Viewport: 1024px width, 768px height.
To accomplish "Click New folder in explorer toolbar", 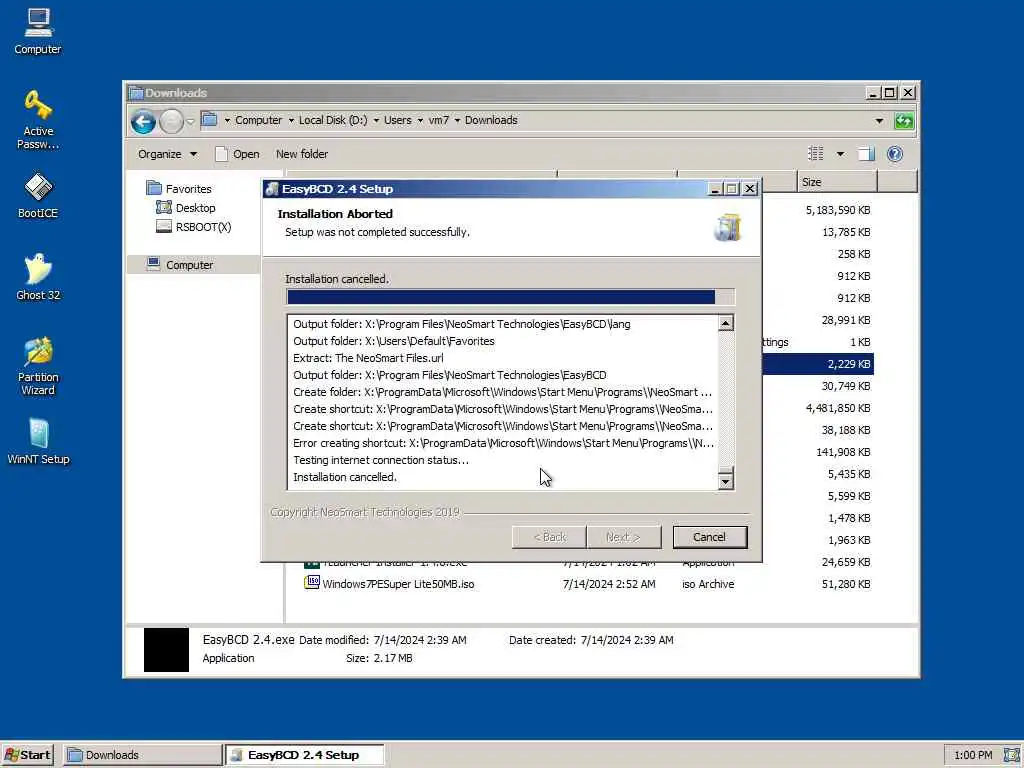I will (x=302, y=154).
